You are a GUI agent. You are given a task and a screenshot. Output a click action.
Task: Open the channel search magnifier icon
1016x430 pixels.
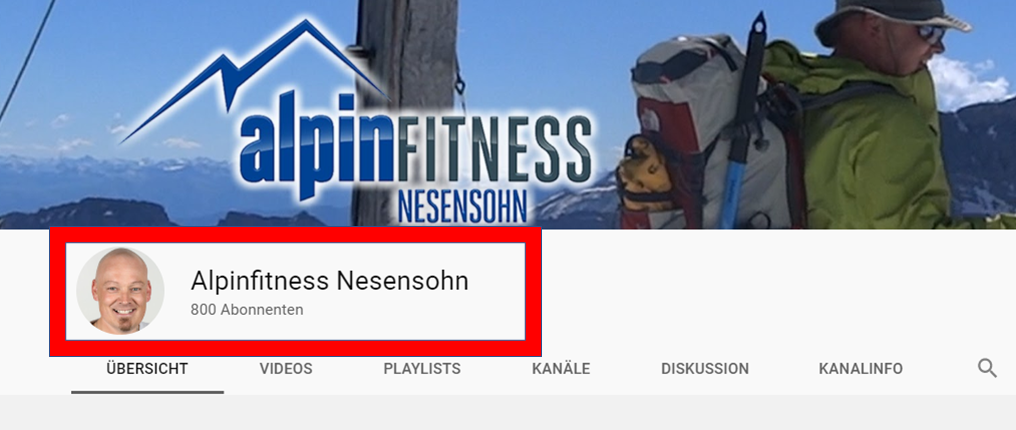(x=987, y=368)
